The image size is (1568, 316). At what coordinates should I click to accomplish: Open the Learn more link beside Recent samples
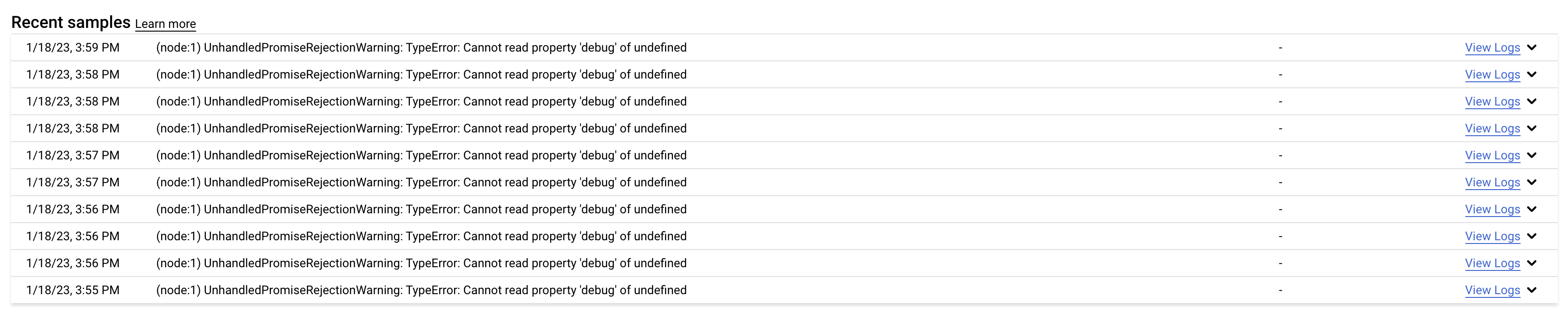click(165, 24)
